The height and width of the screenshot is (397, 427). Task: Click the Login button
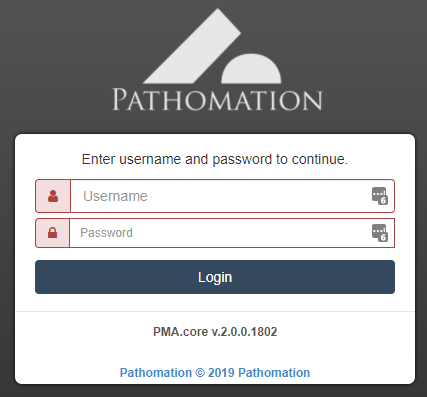tap(215, 277)
